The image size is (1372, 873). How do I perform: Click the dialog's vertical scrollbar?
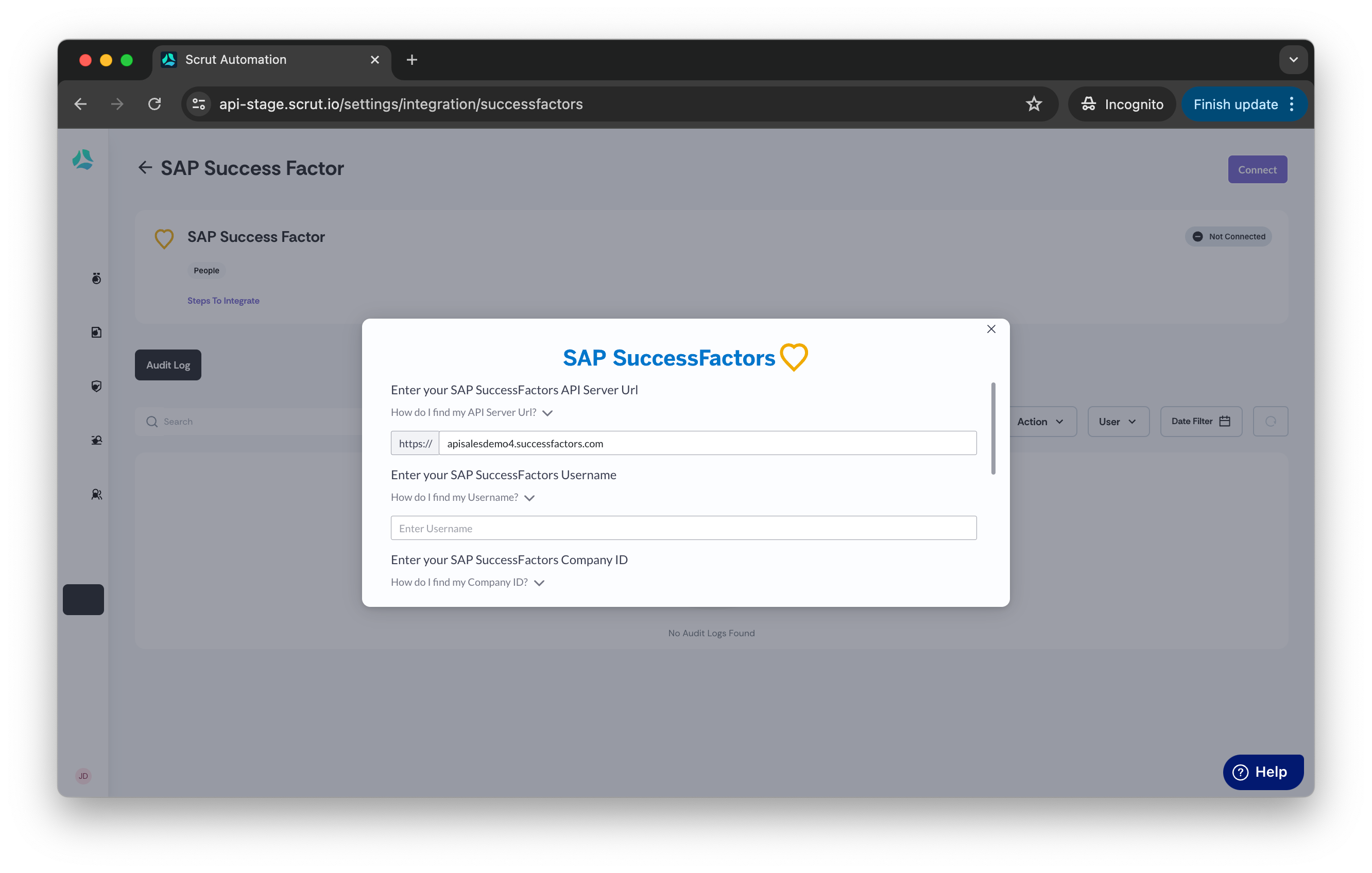(x=993, y=428)
